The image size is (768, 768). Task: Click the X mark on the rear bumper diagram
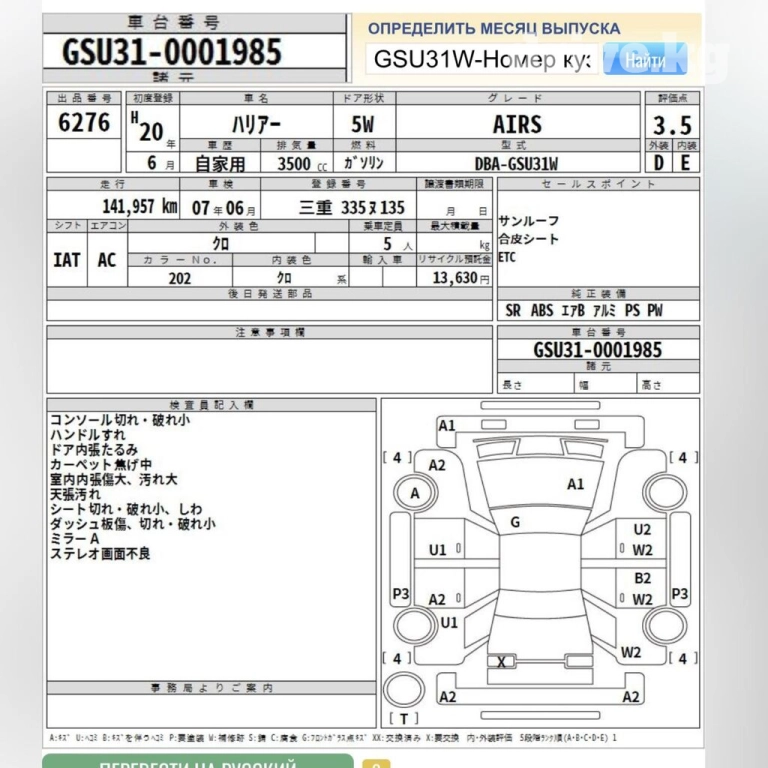[x=501, y=661]
